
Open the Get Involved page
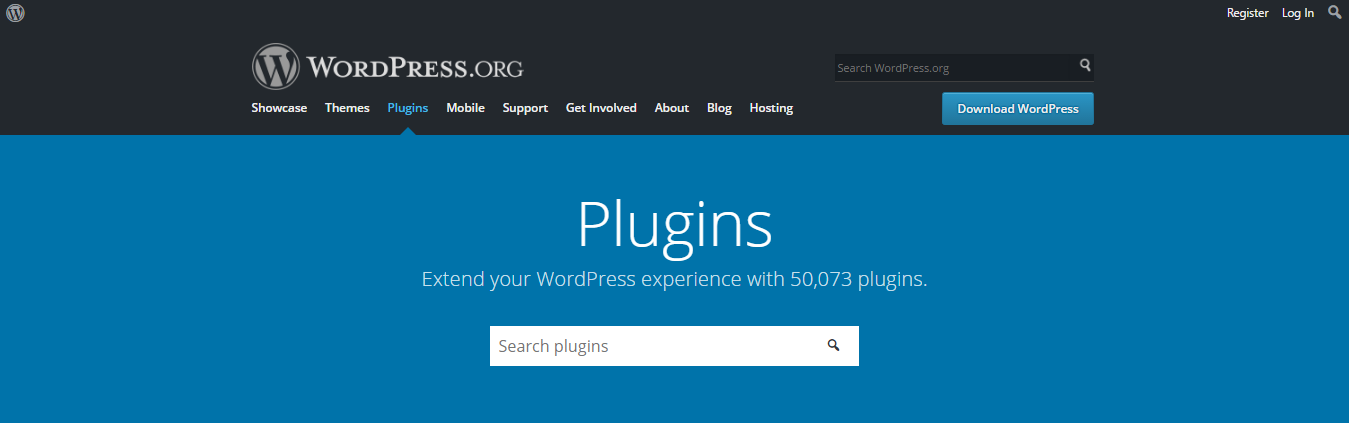tap(601, 108)
